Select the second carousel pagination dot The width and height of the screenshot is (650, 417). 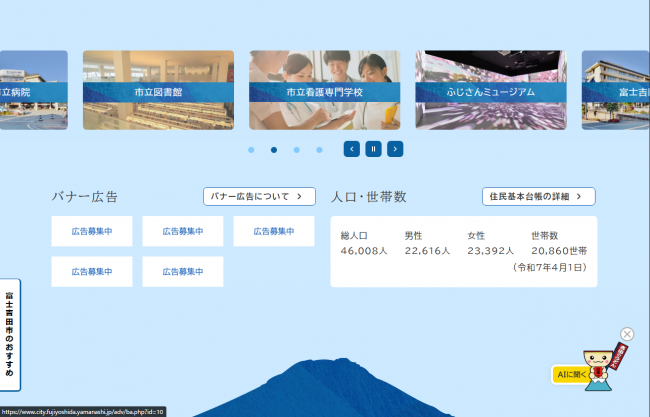point(274,150)
